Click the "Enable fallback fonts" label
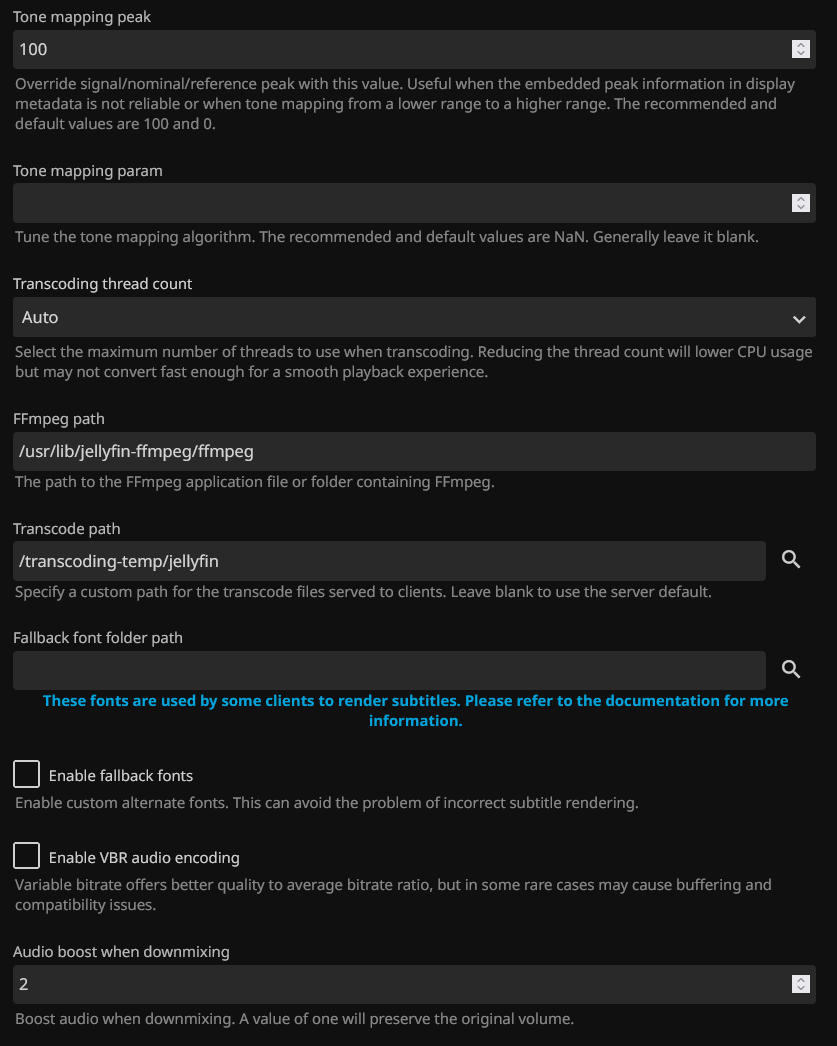This screenshot has height=1046, width=837. [121, 775]
